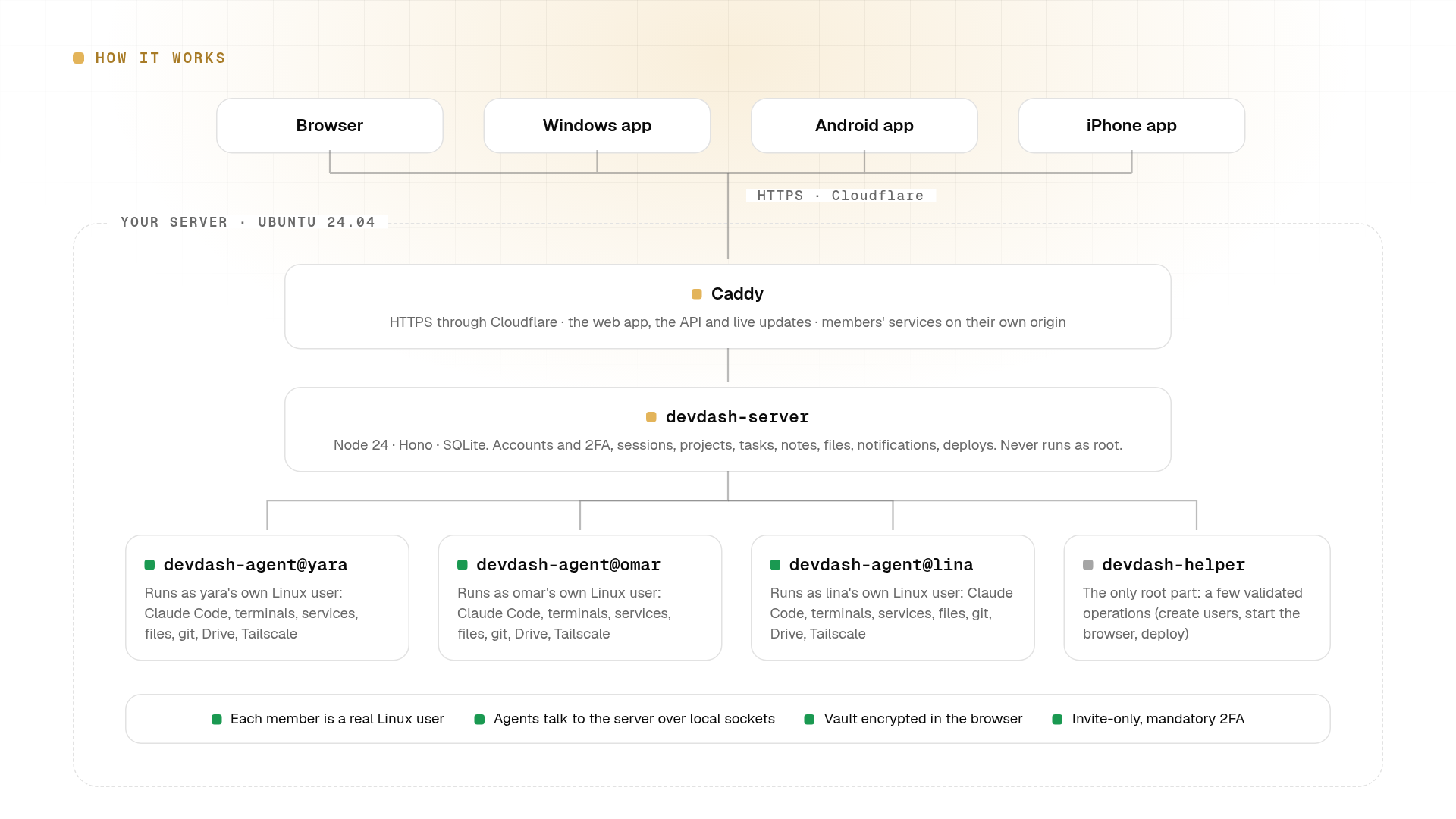Select the devdash-helper title

pos(1174,565)
